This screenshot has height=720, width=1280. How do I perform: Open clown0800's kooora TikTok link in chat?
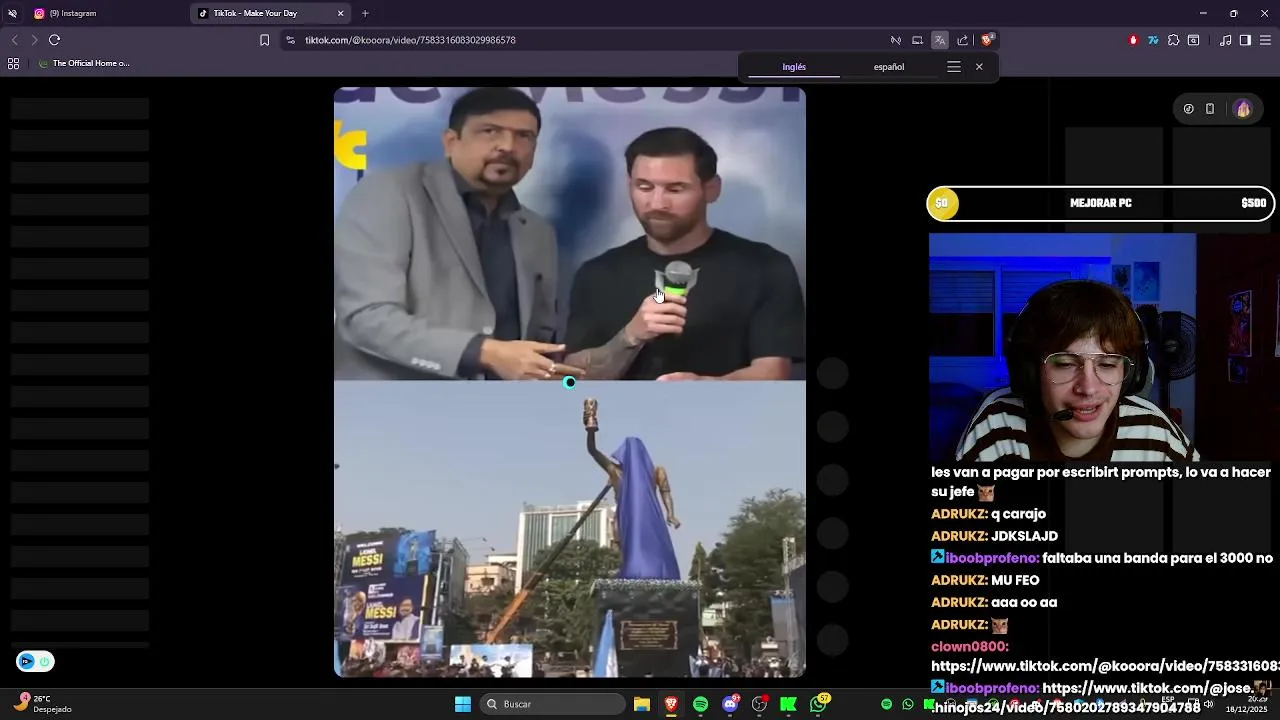(x=1105, y=666)
